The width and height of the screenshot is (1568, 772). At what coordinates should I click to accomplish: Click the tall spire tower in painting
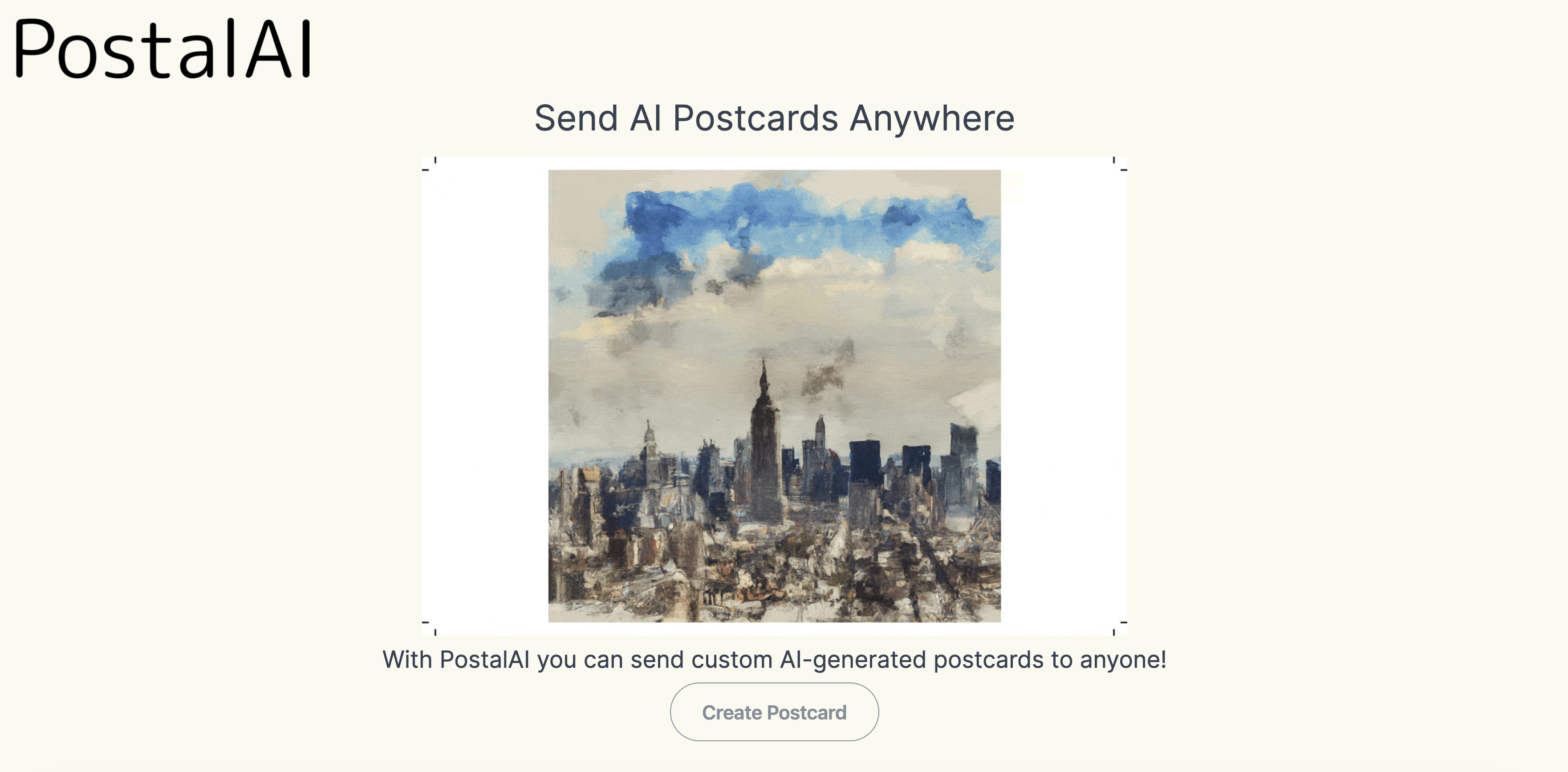pyautogui.click(x=764, y=444)
